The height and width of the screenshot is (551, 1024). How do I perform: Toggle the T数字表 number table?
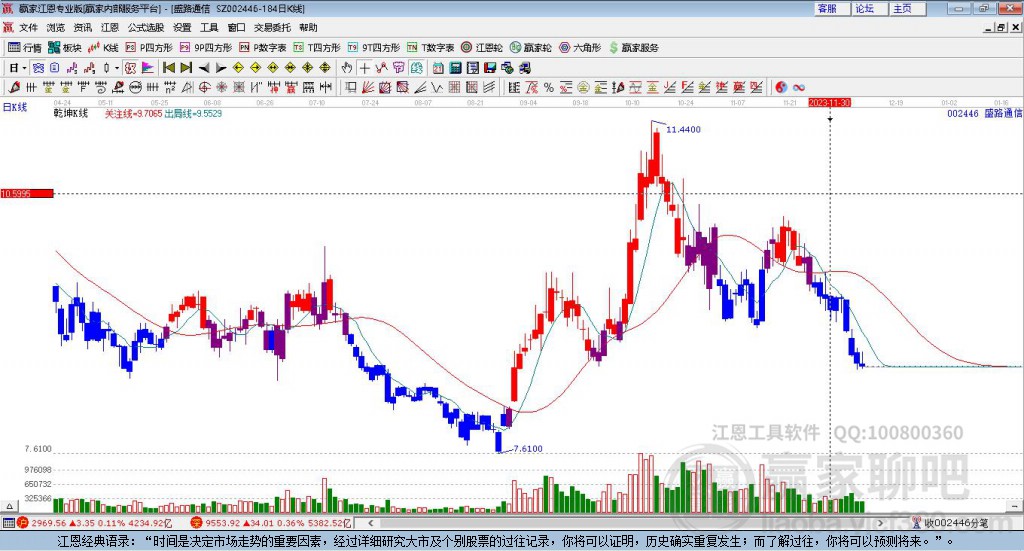tap(430, 48)
